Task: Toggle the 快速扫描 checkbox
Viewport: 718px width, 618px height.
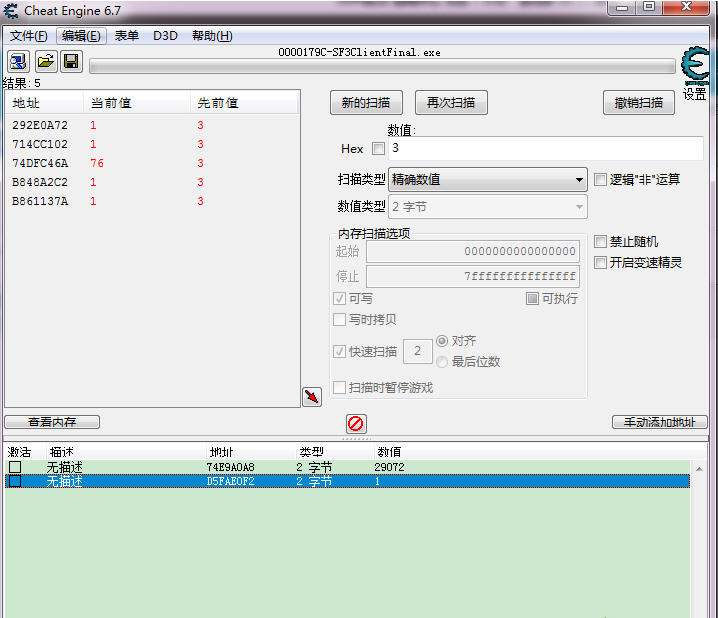Action: coord(339,352)
